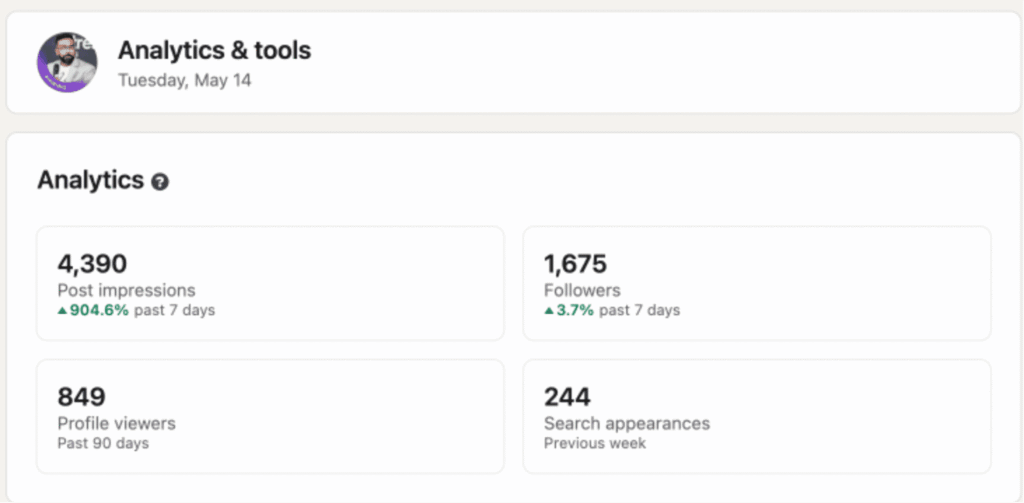Screen dimensions: 1024x503
Task: Open the Post impressions card
Action: pyautogui.click(x=270, y=283)
